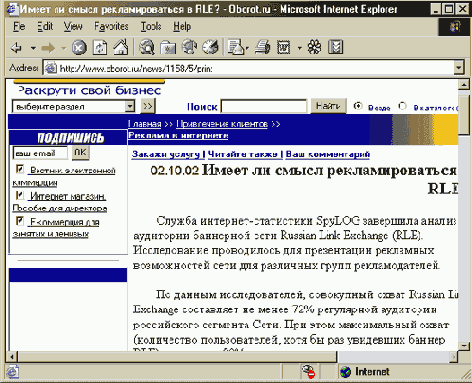Open 'Привлечение клиентов' breadcrumb link
The height and width of the screenshot is (383, 472).
[222, 124]
